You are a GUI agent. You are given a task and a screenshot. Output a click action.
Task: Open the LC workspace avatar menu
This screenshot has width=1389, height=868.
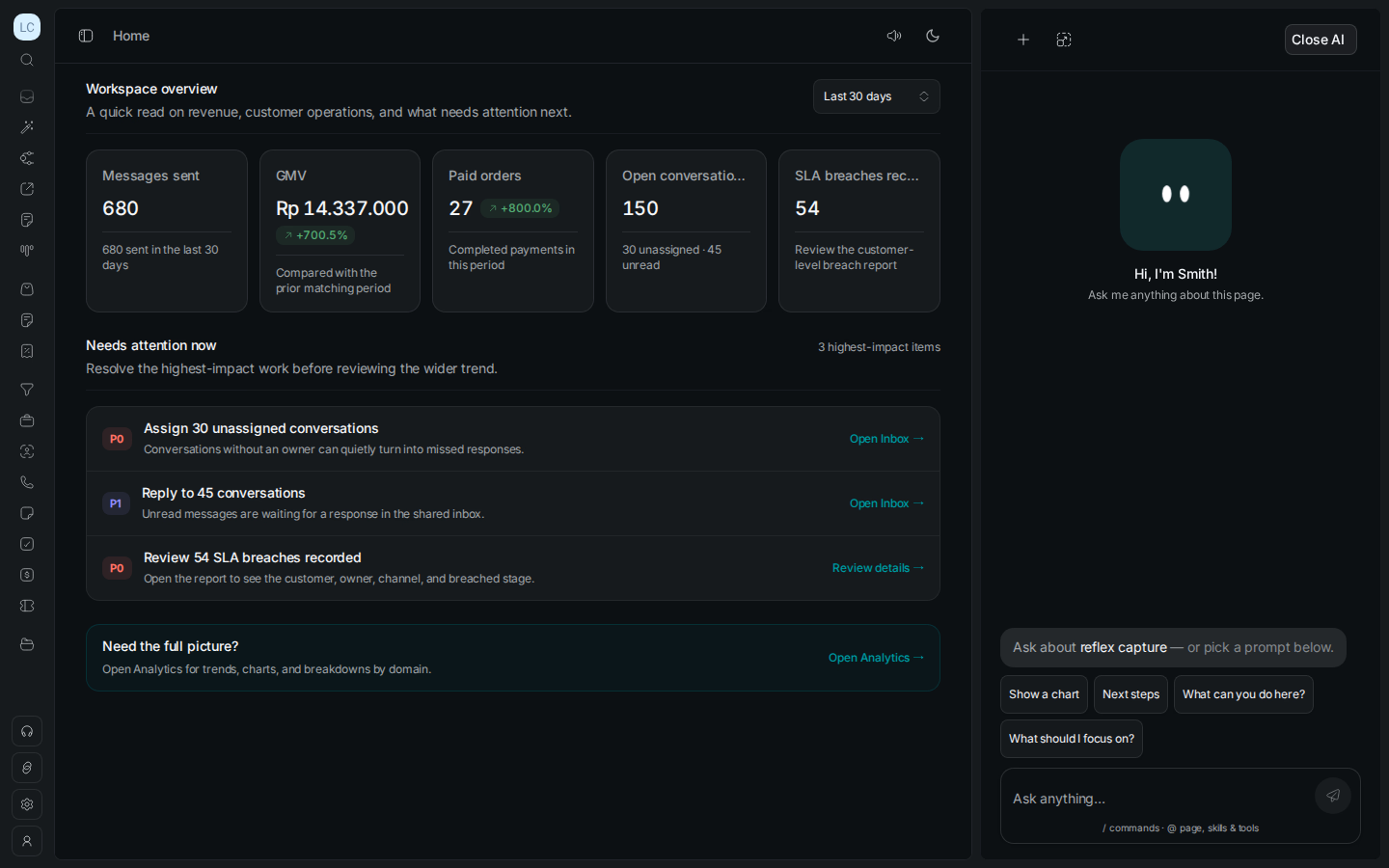click(x=27, y=27)
